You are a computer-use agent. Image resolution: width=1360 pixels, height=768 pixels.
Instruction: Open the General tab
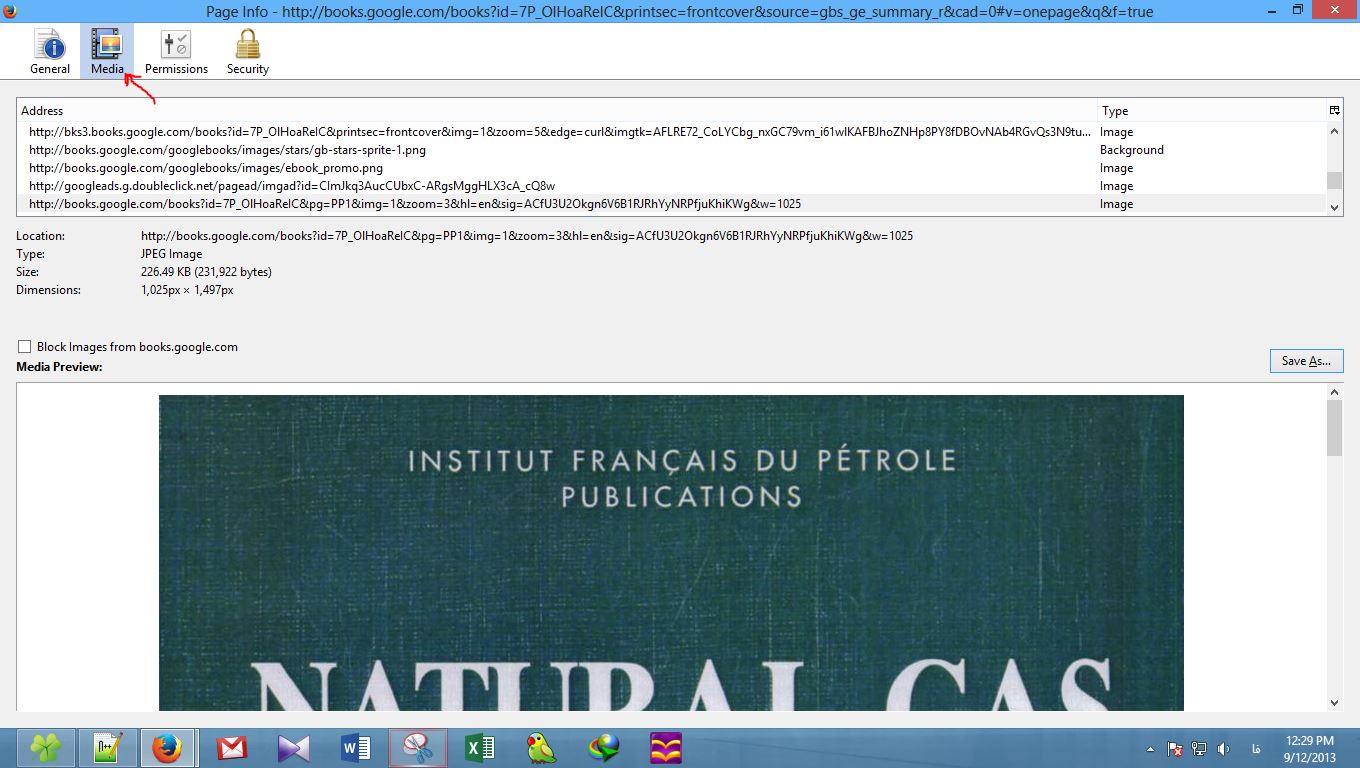click(x=50, y=52)
